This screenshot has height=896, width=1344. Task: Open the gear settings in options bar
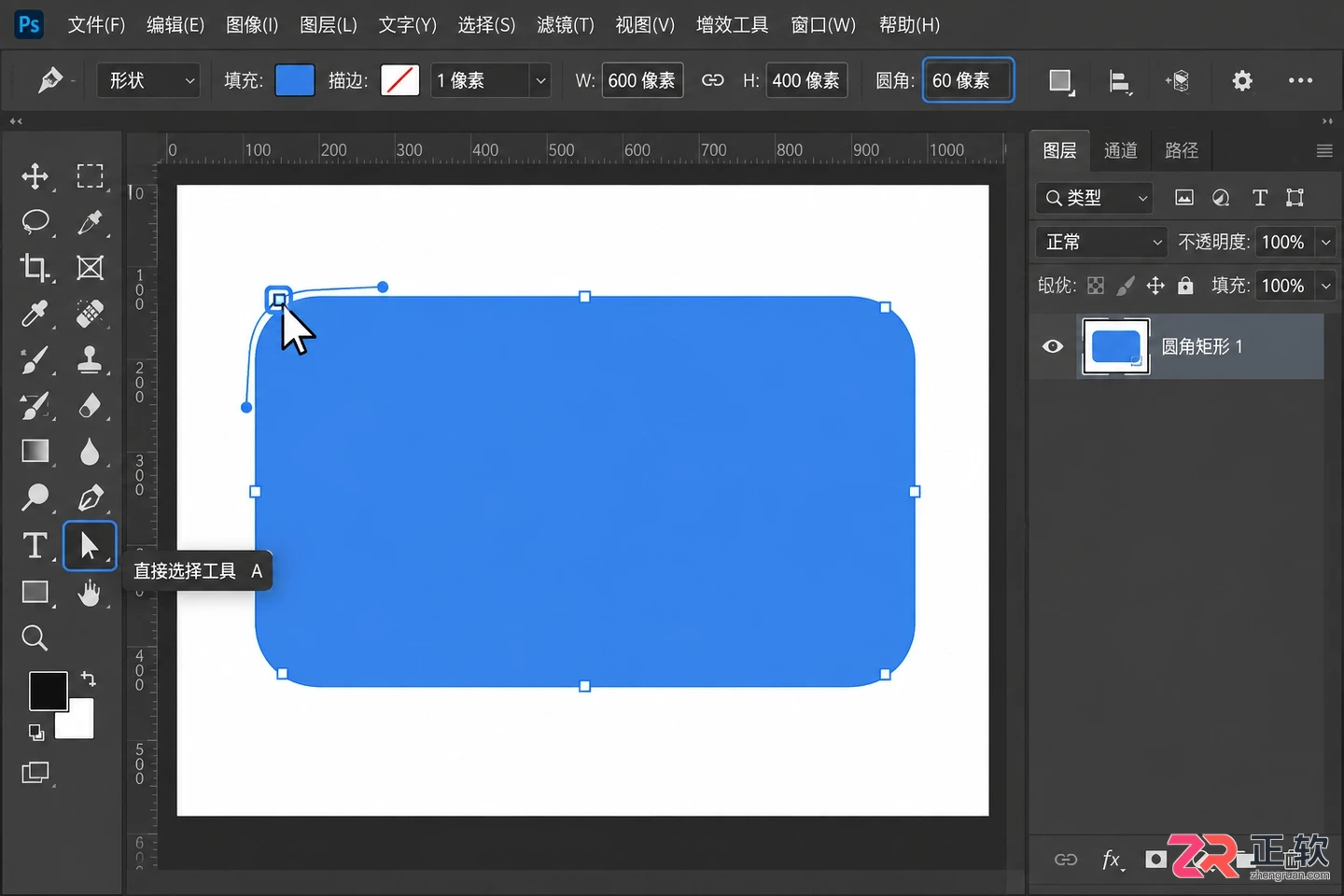(x=1242, y=81)
